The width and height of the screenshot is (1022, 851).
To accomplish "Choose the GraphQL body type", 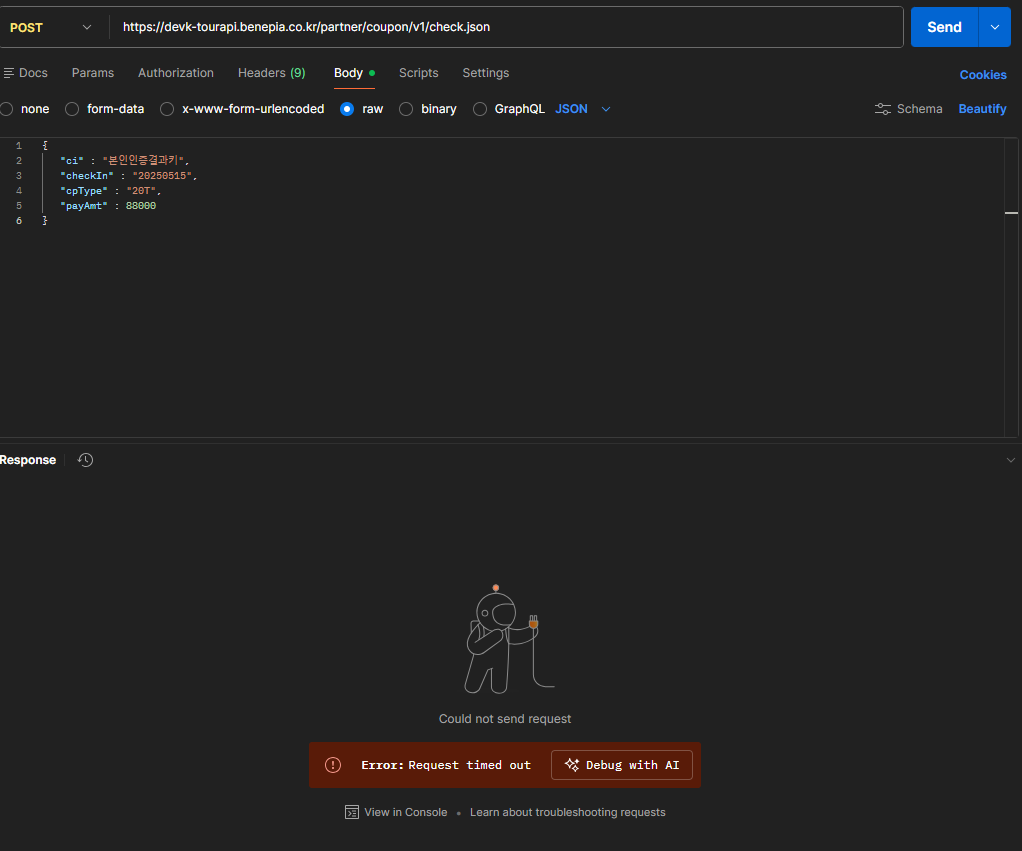I will pyautogui.click(x=480, y=109).
